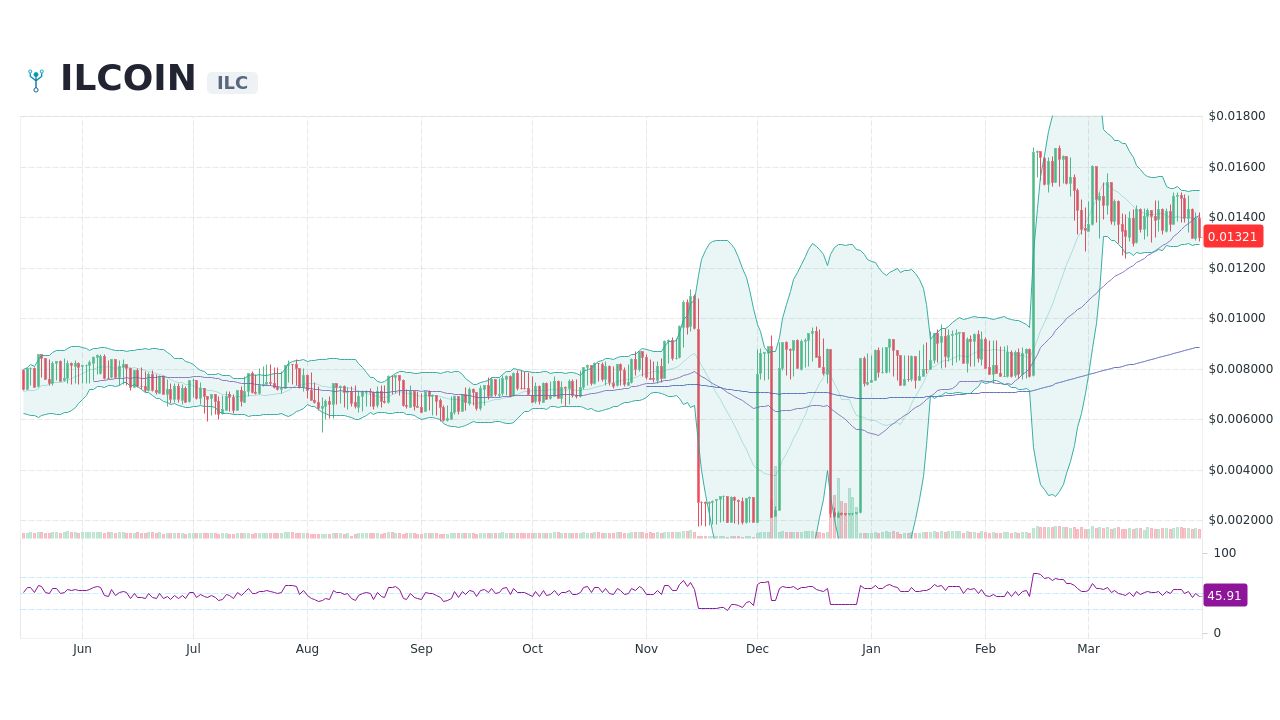Click the $0.008000 gridline label
Viewport: 1280px width, 720px height.
click(1240, 370)
